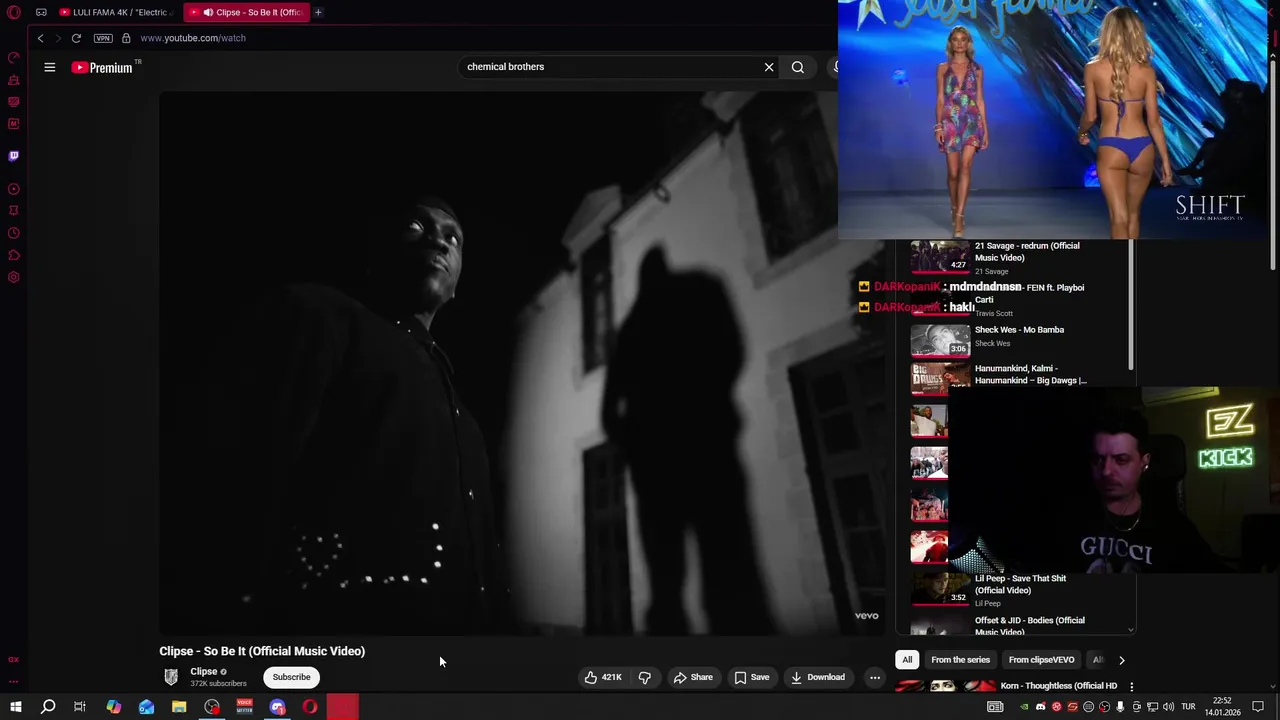Open a new browser tab
The width and height of the screenshot is (1280, 720).
tap(318, 12)
